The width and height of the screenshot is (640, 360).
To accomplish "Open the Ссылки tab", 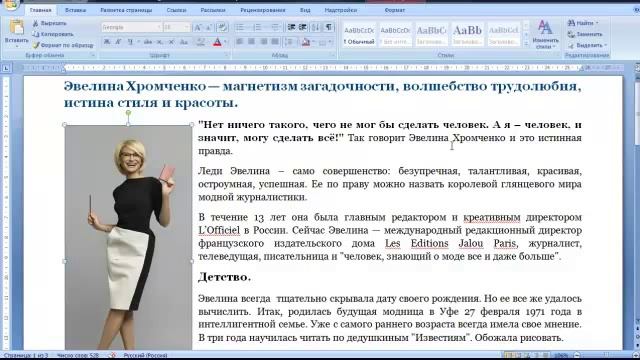I will click(x=176, y=10).
